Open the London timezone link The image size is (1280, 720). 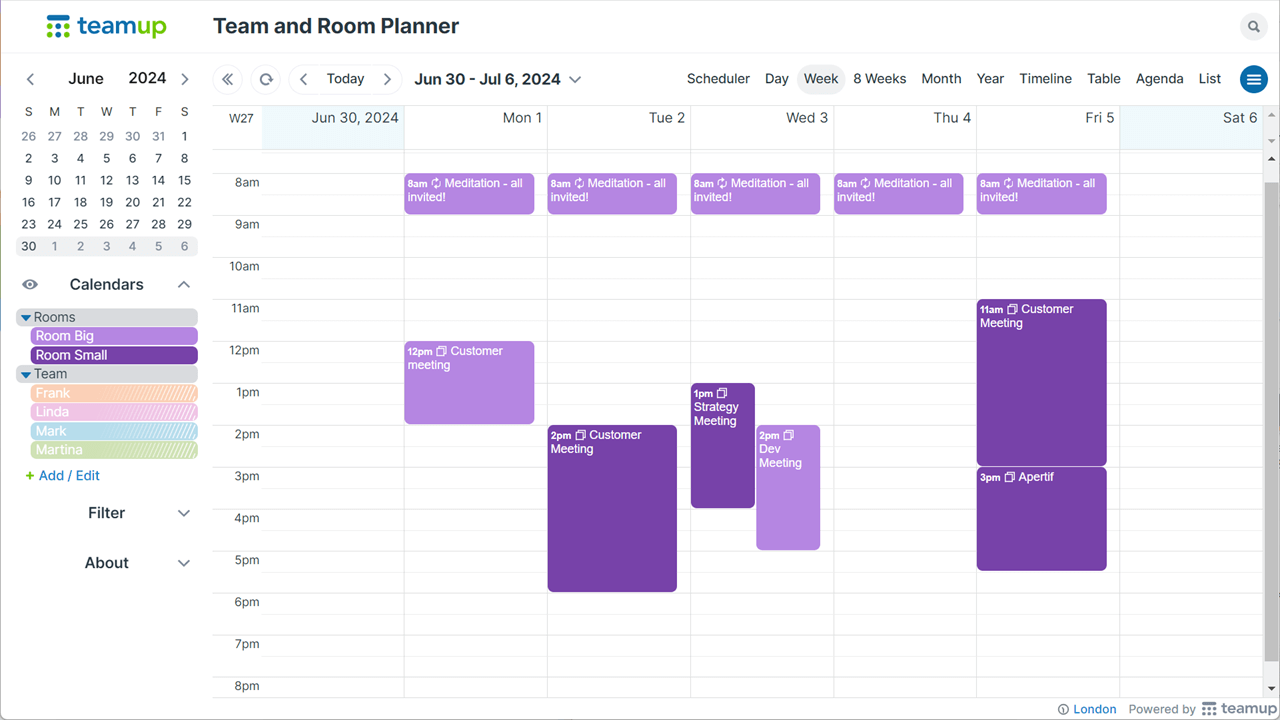click(x=1094, y=708)
